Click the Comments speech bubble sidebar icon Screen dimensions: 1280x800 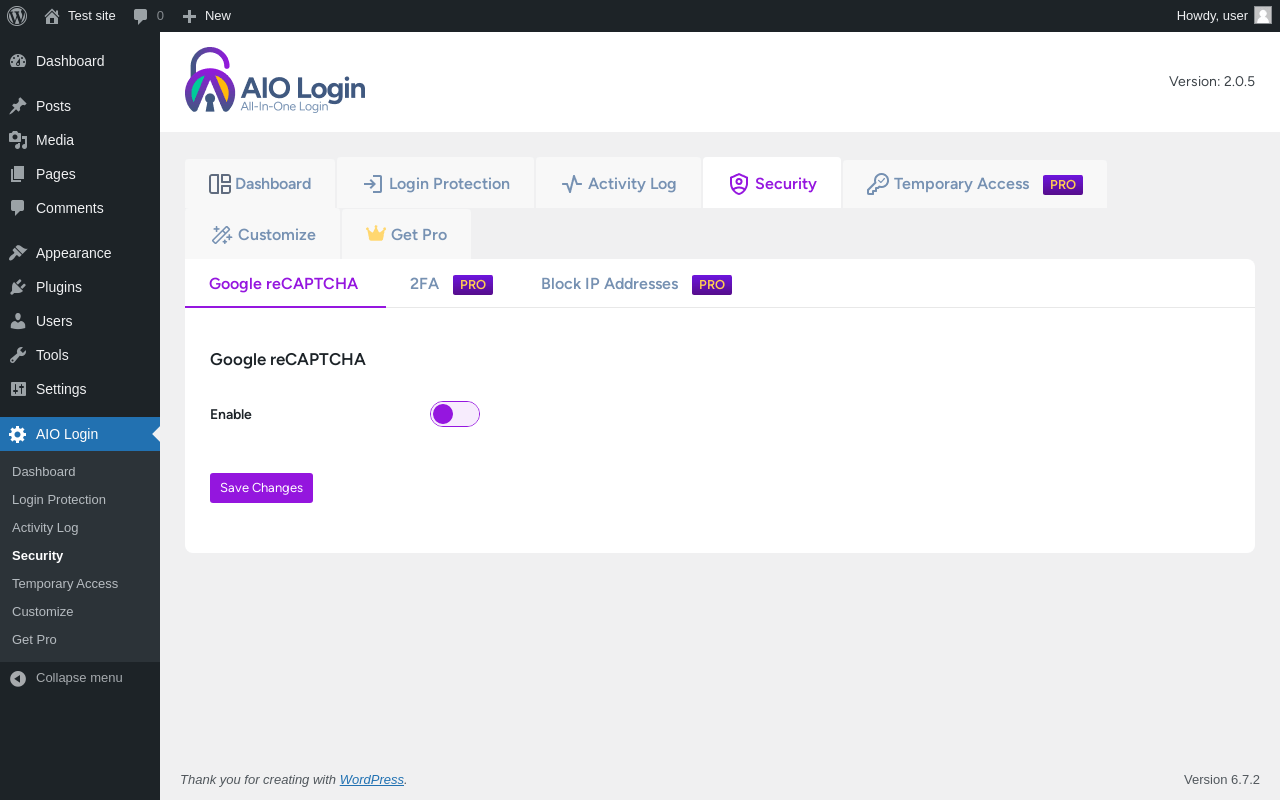coord(18,208)
